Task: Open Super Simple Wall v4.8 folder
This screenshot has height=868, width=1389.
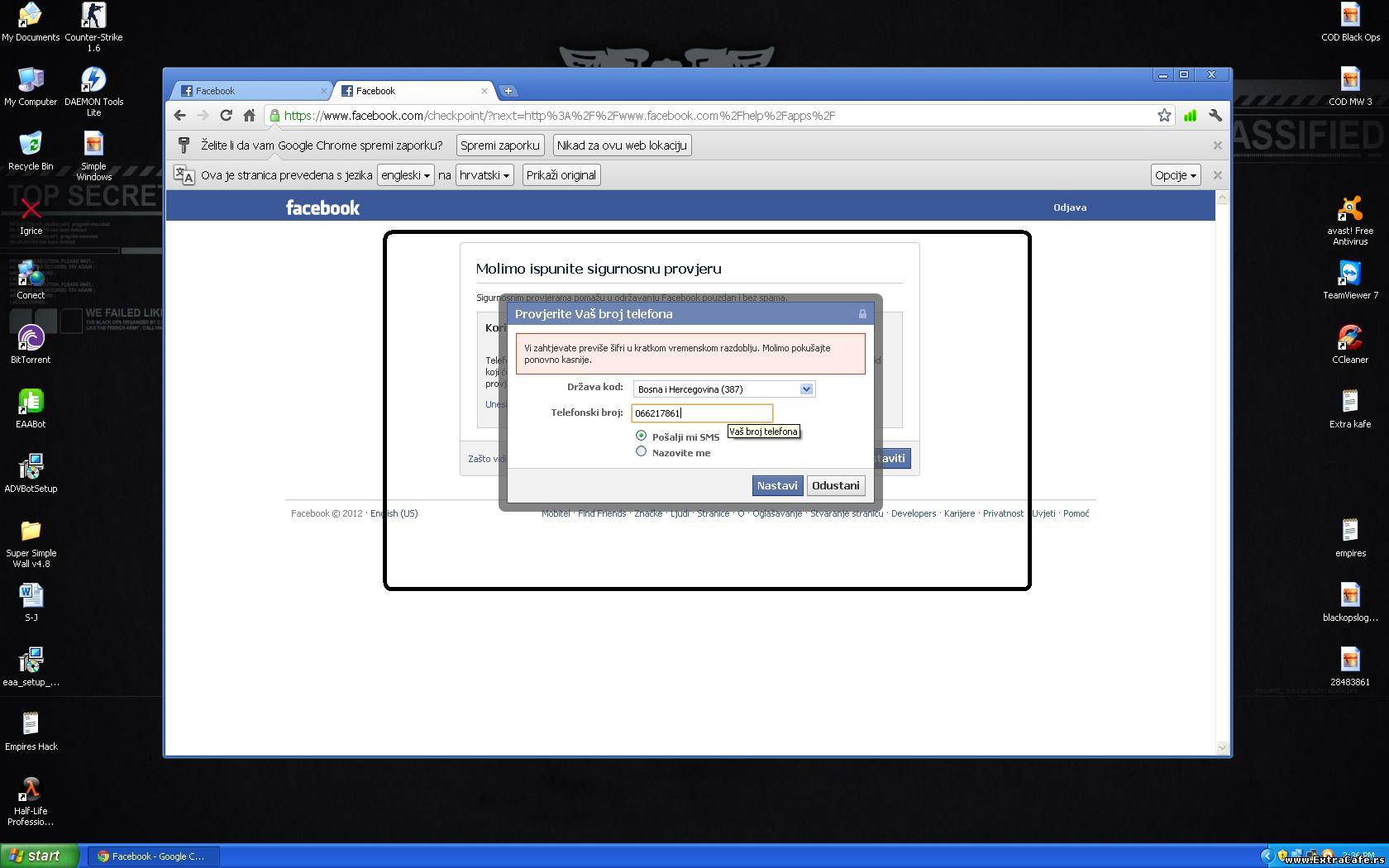Action: (x=31, y=543)
